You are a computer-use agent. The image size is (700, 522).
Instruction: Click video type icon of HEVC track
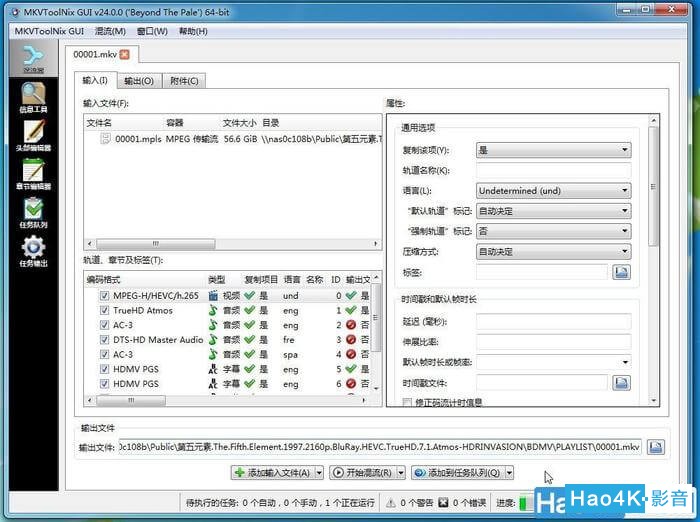point(213,296)
